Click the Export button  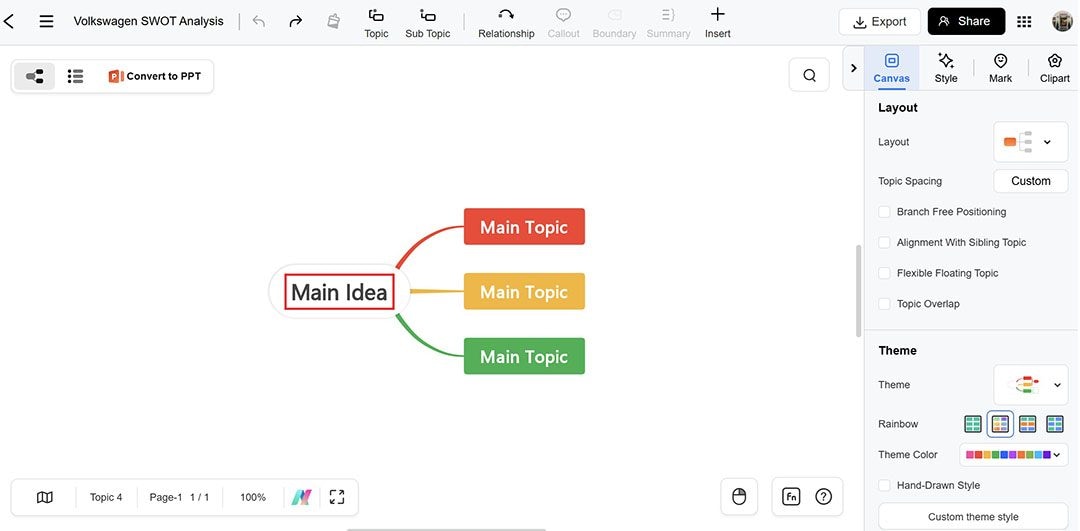click(x=880, y=21)
